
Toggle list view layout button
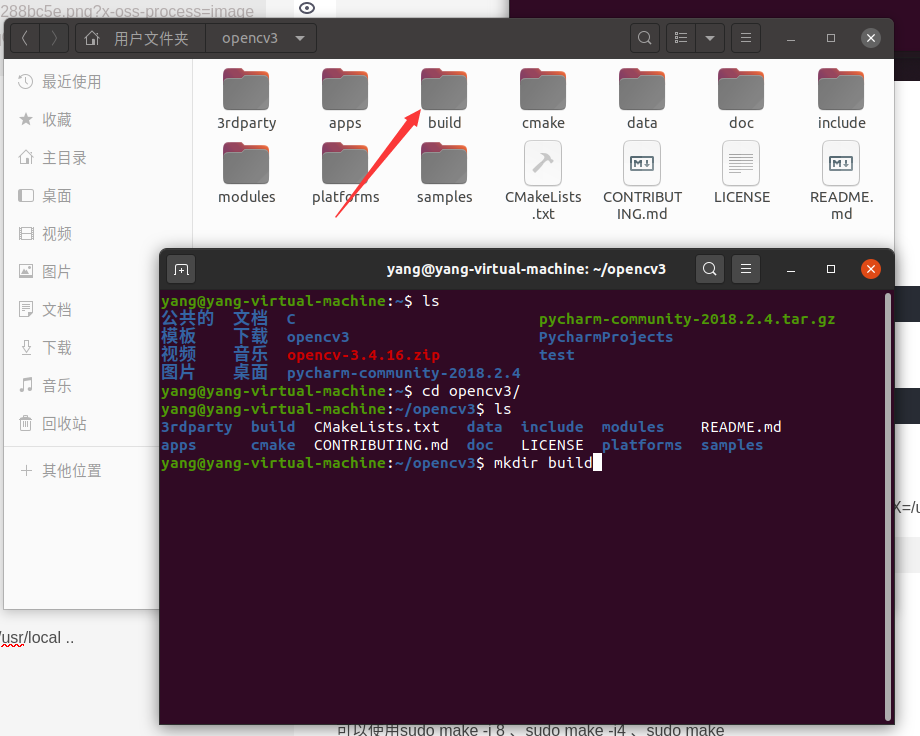coord(679,37)
